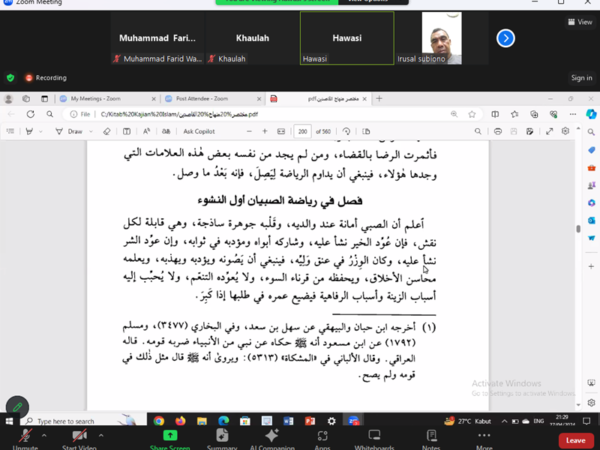Zoom in PDF with plus button
Image resolution: width=600 pixels, height=450 pixels.
(264, 131)
